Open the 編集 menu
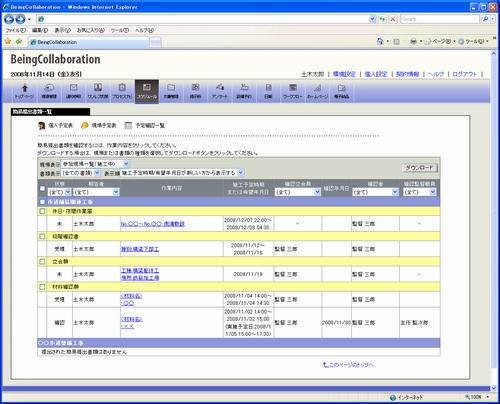 point(40,30)
